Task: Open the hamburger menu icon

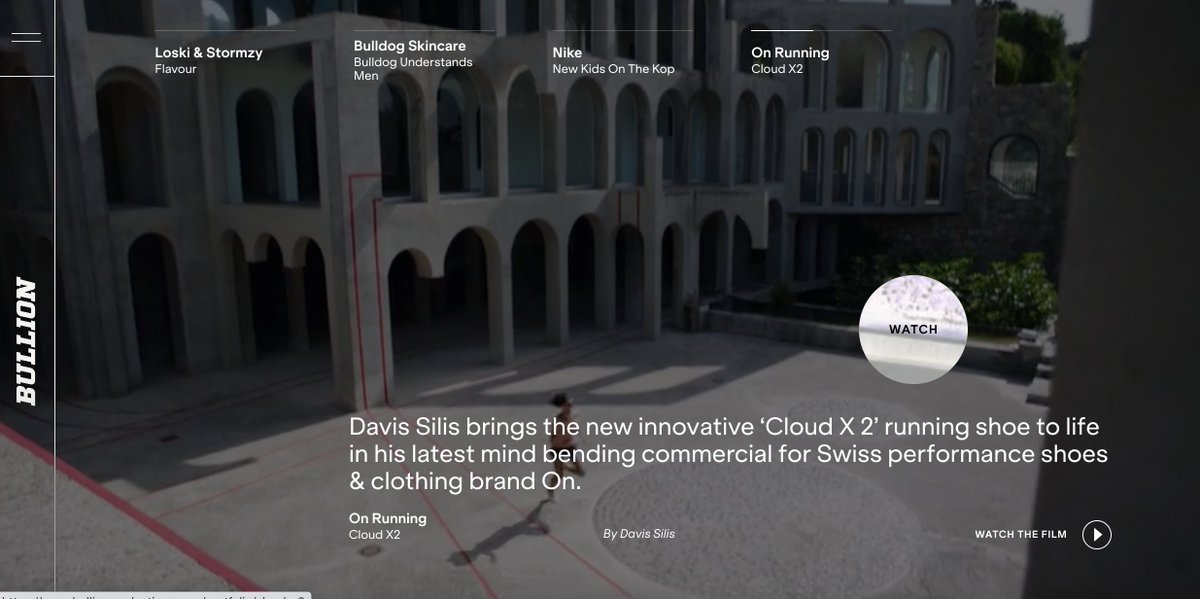Action: point(26,38)
